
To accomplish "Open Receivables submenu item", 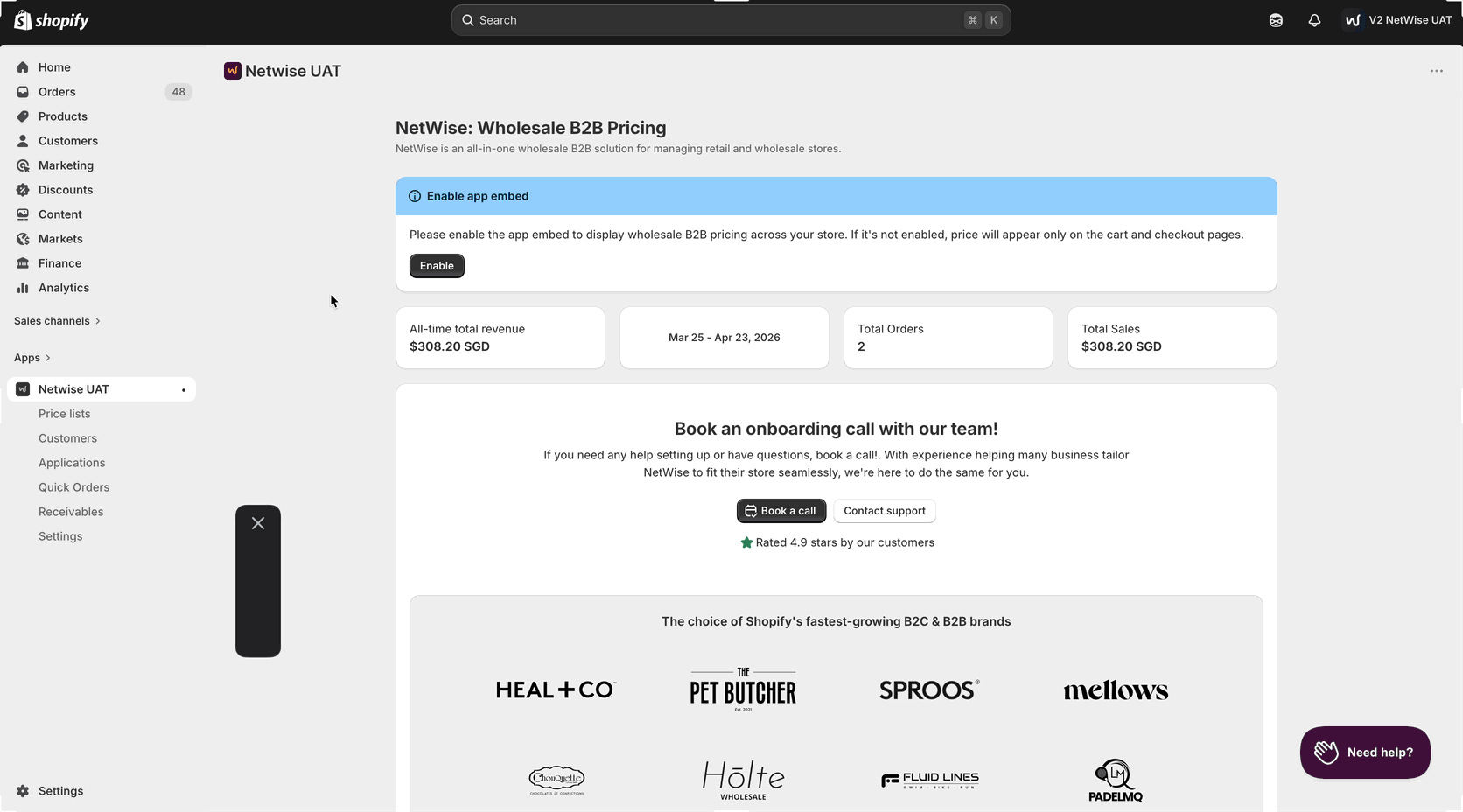I will point(71,512).
